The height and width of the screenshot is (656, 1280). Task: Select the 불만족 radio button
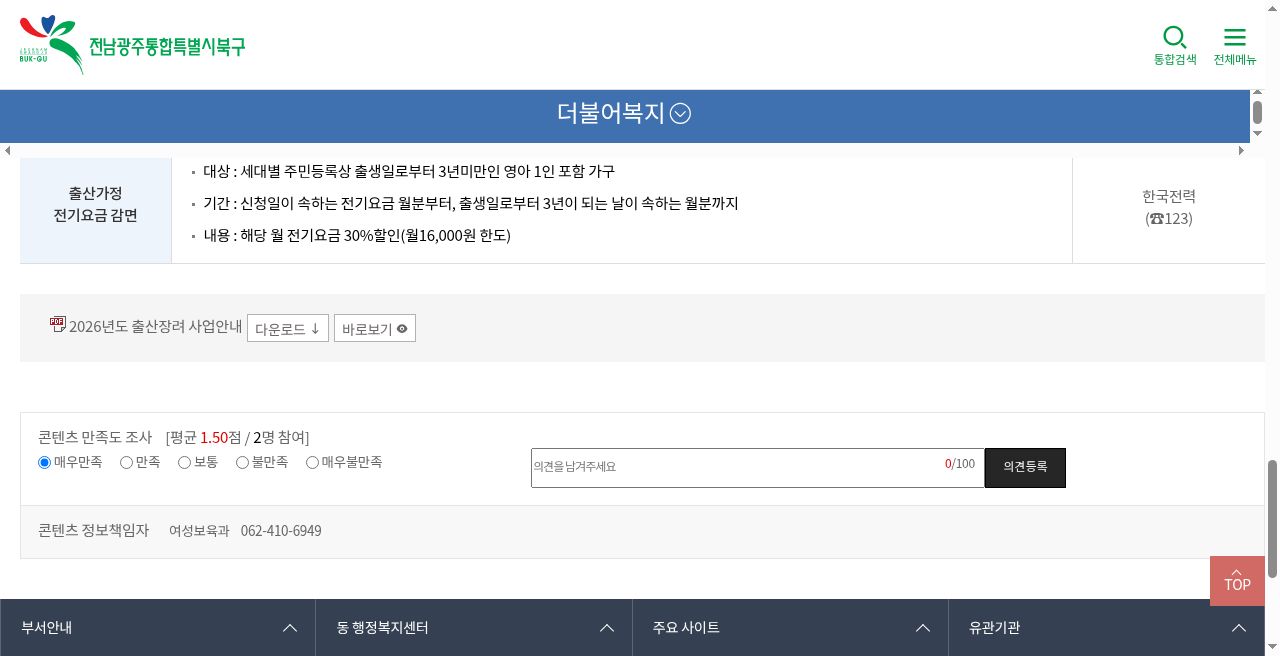[242, 462]
